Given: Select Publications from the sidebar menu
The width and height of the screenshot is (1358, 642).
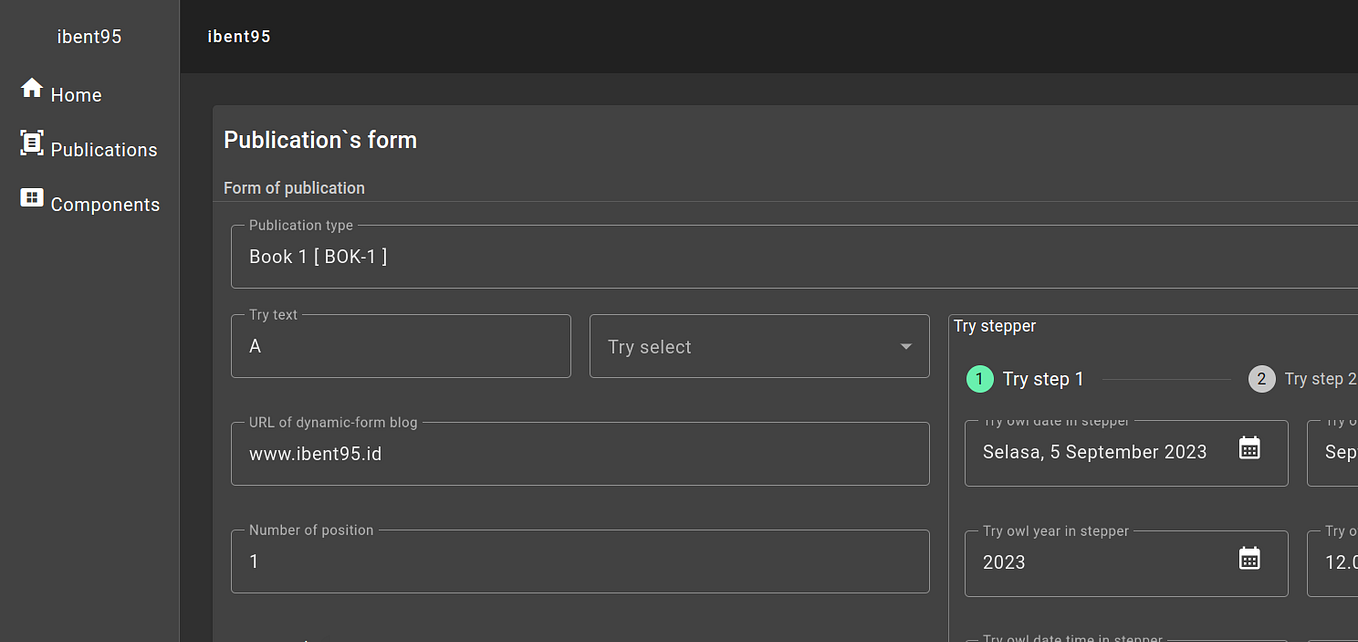Looking at the screenshot, I should click(104, 148).
